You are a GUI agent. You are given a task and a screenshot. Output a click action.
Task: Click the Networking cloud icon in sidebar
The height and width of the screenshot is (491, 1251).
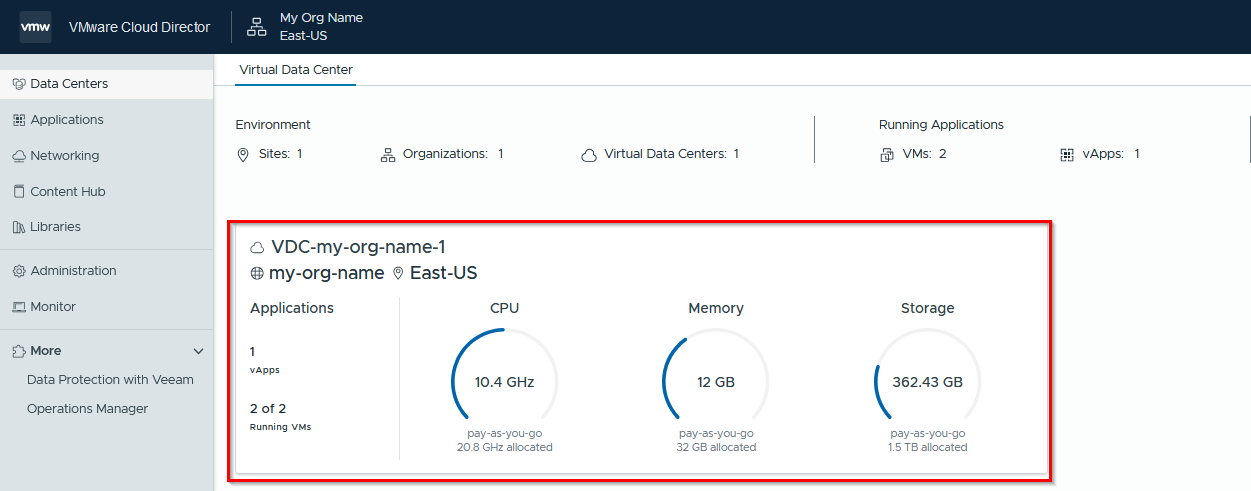coord(19,156)
